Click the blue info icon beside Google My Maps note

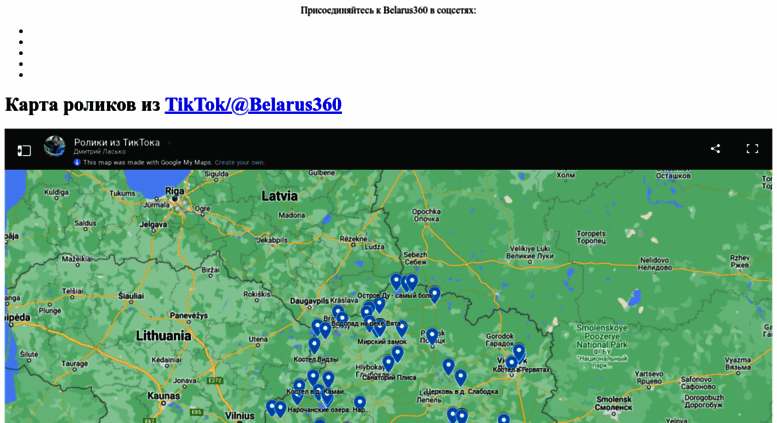click(77, 162)
